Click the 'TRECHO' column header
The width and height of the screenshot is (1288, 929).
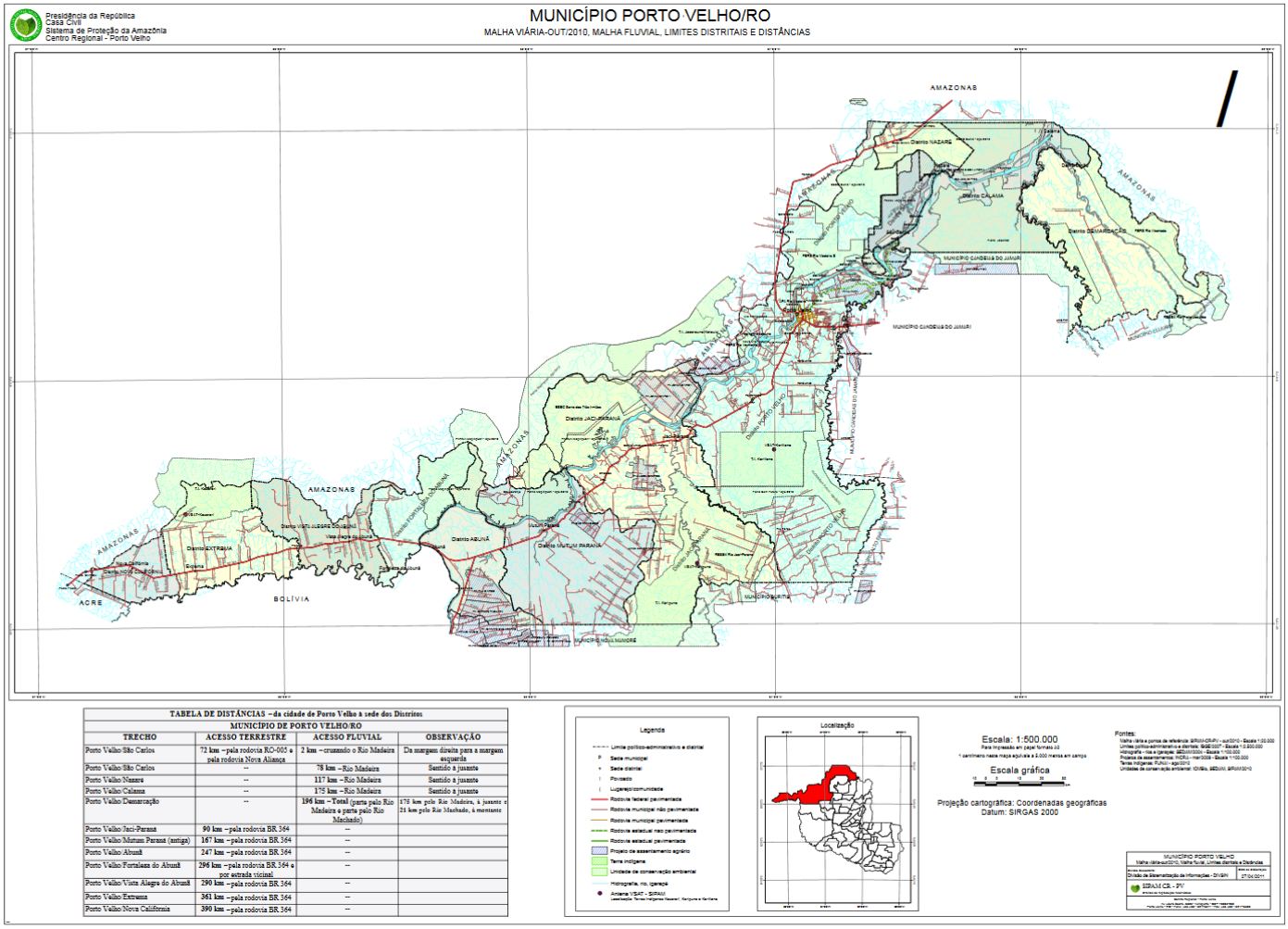(x=140, y=737)
